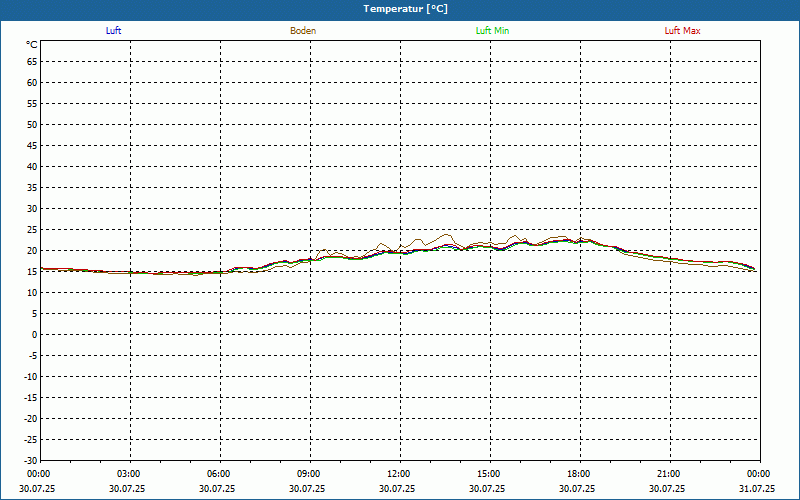Click the blue Luft legend label
The width and height of the screenshot is (800, 500).
113,31
